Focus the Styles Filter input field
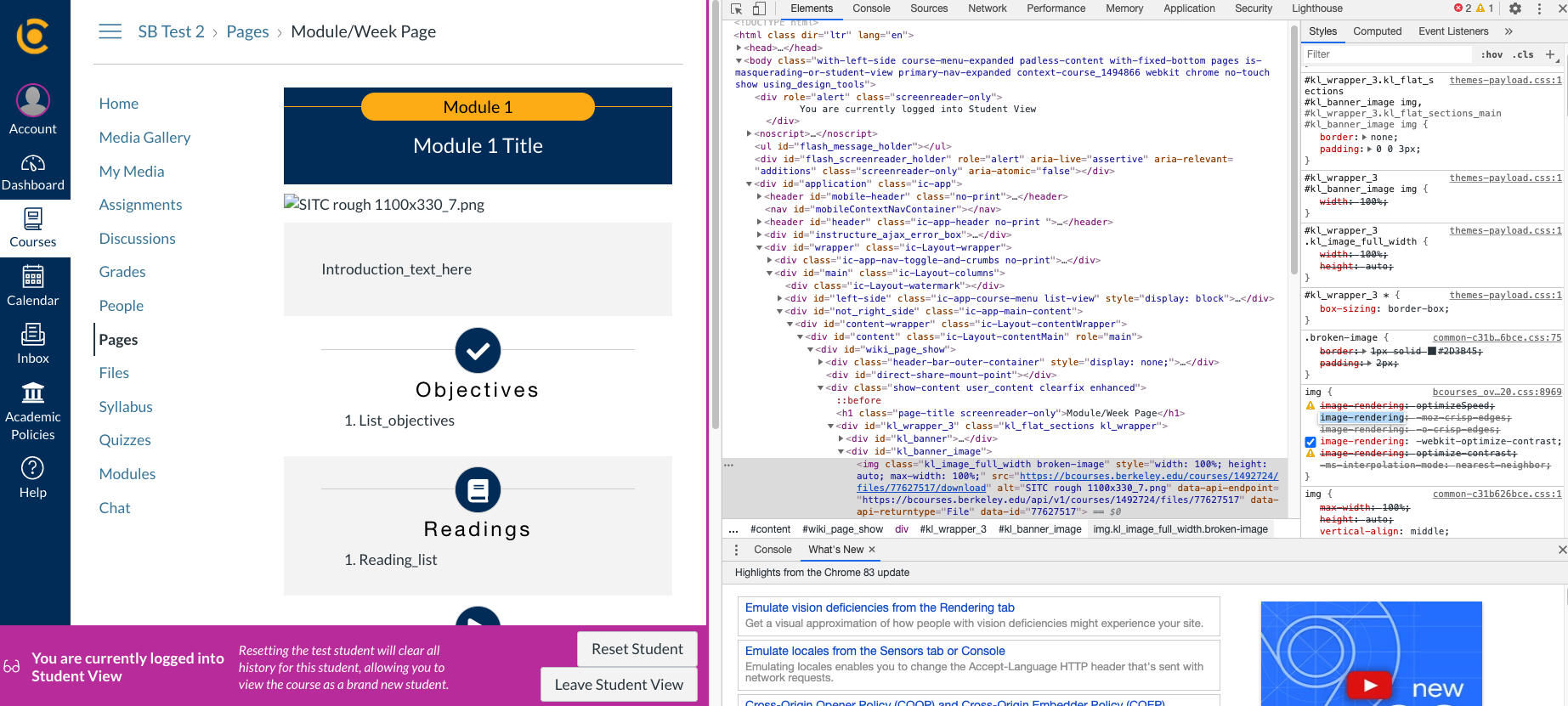Screen dimensions: 1568x706 [x=1387, y=54]
